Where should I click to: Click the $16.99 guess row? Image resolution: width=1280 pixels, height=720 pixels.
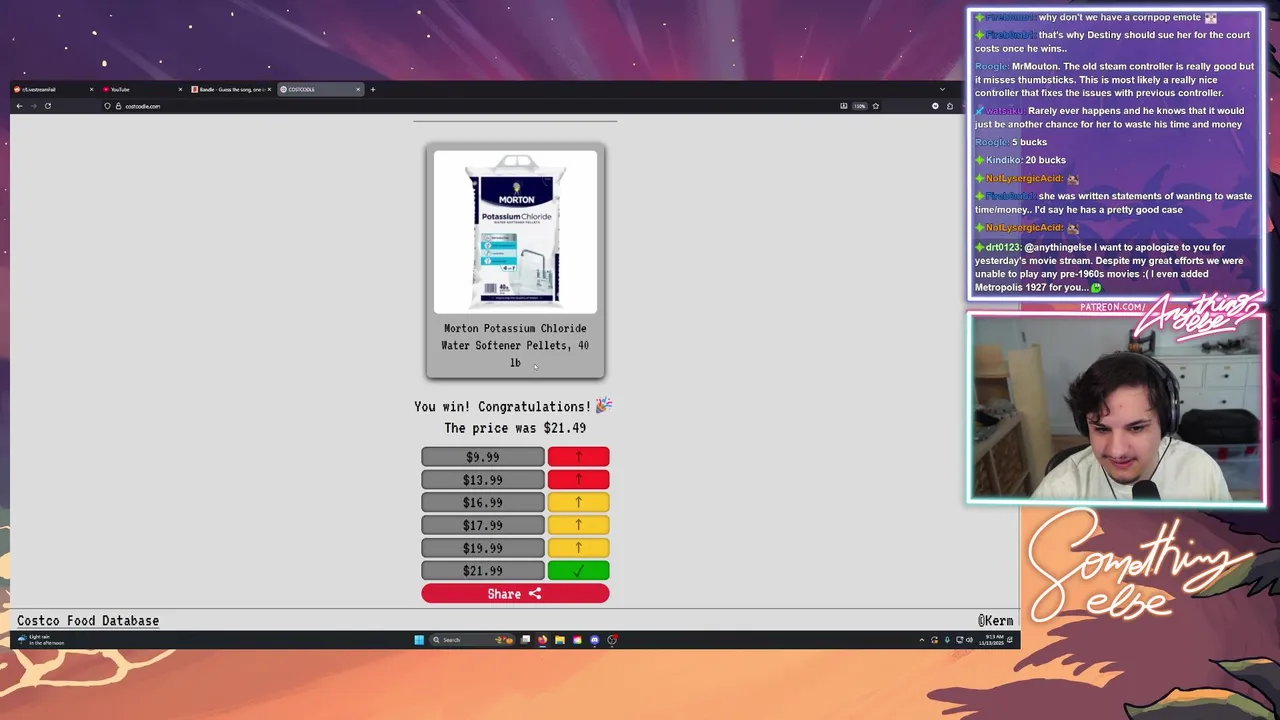483,503
